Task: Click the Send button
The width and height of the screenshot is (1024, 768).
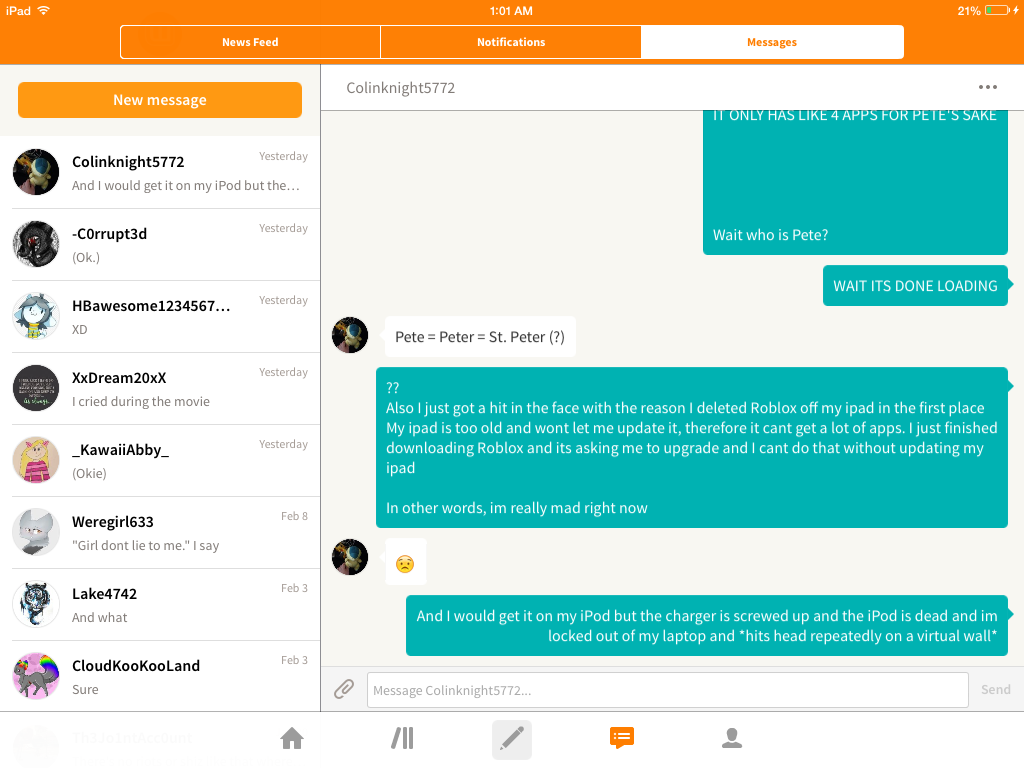Action: 995,690
